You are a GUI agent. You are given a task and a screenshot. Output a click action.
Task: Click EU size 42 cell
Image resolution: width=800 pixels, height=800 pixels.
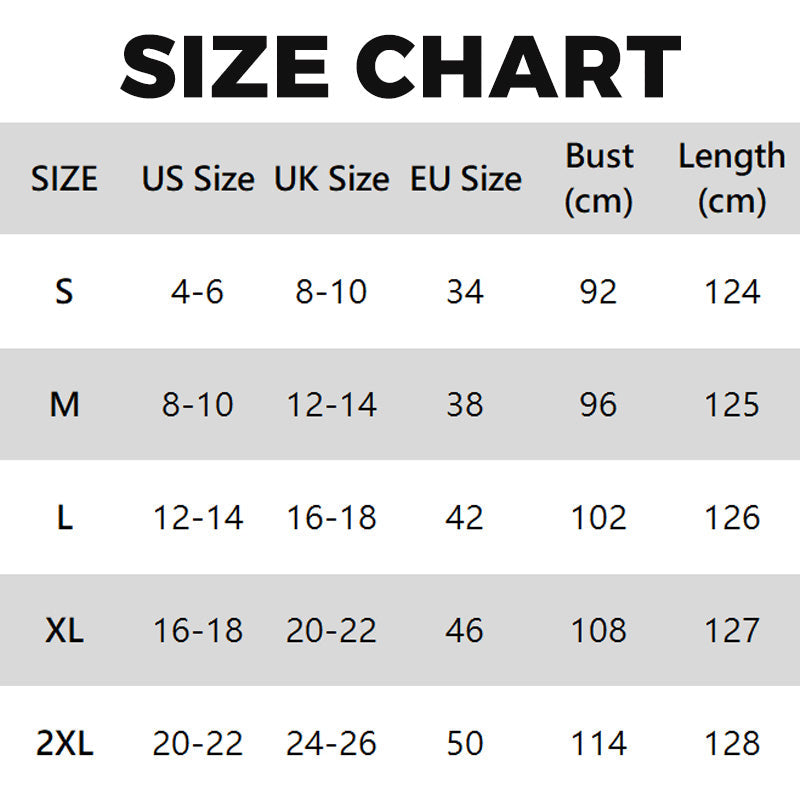coord(466,518)
